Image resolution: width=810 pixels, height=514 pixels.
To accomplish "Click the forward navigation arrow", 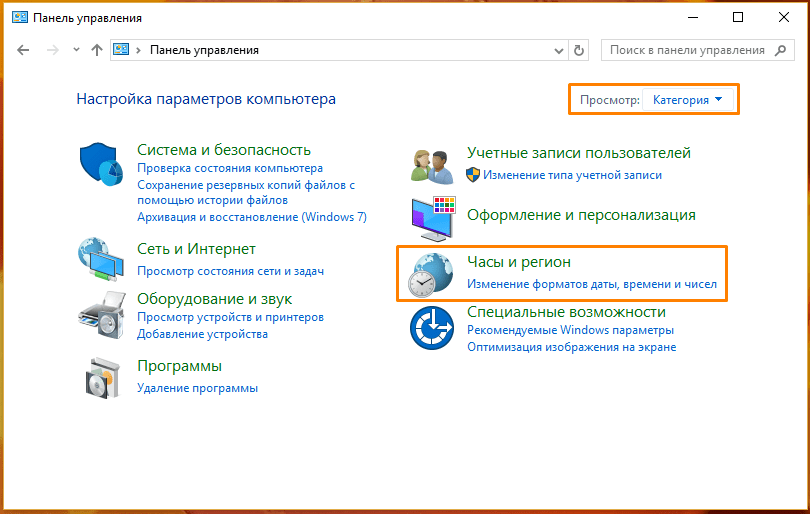I will [x=52, y=50].
